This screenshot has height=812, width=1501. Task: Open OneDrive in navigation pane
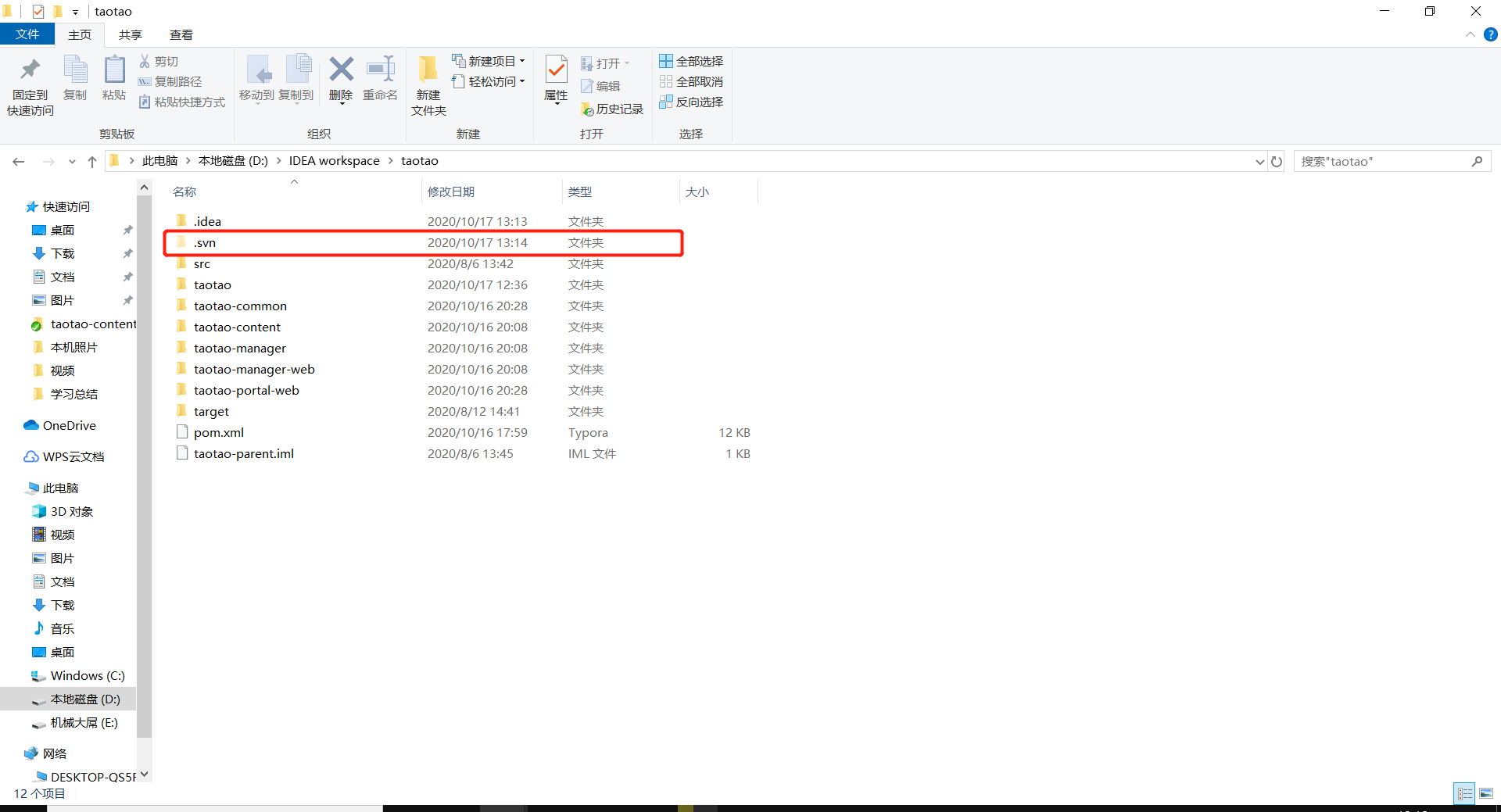pyautogui.click(x=69, y=425)
